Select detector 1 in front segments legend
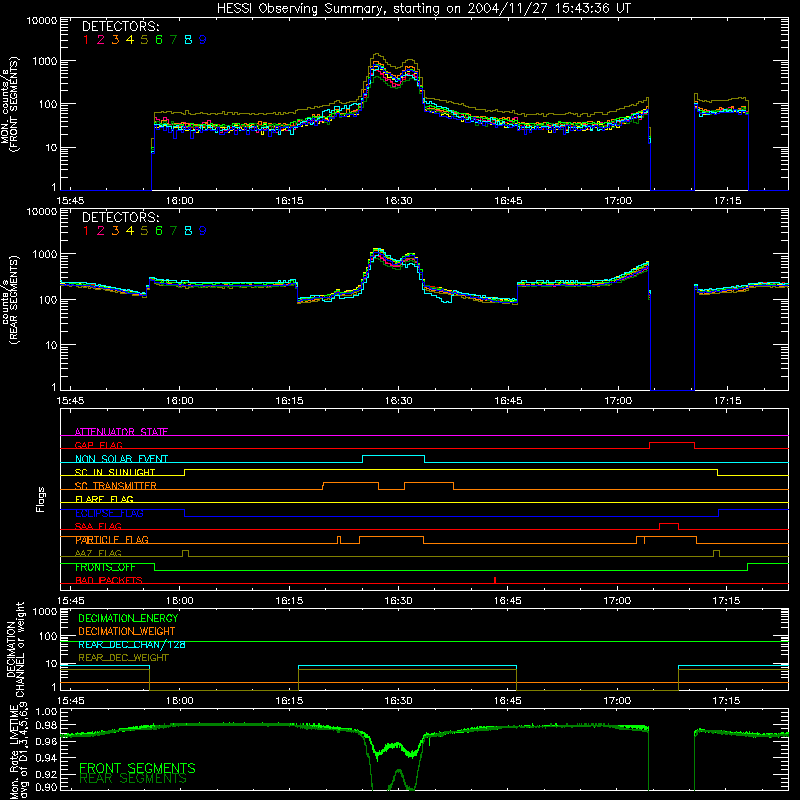 (x=86, y=40)
